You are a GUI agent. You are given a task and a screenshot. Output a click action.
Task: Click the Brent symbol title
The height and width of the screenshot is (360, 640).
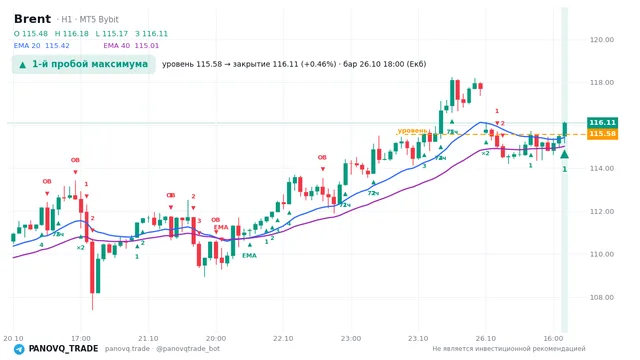pyautogui.click(x=32, y=19)
